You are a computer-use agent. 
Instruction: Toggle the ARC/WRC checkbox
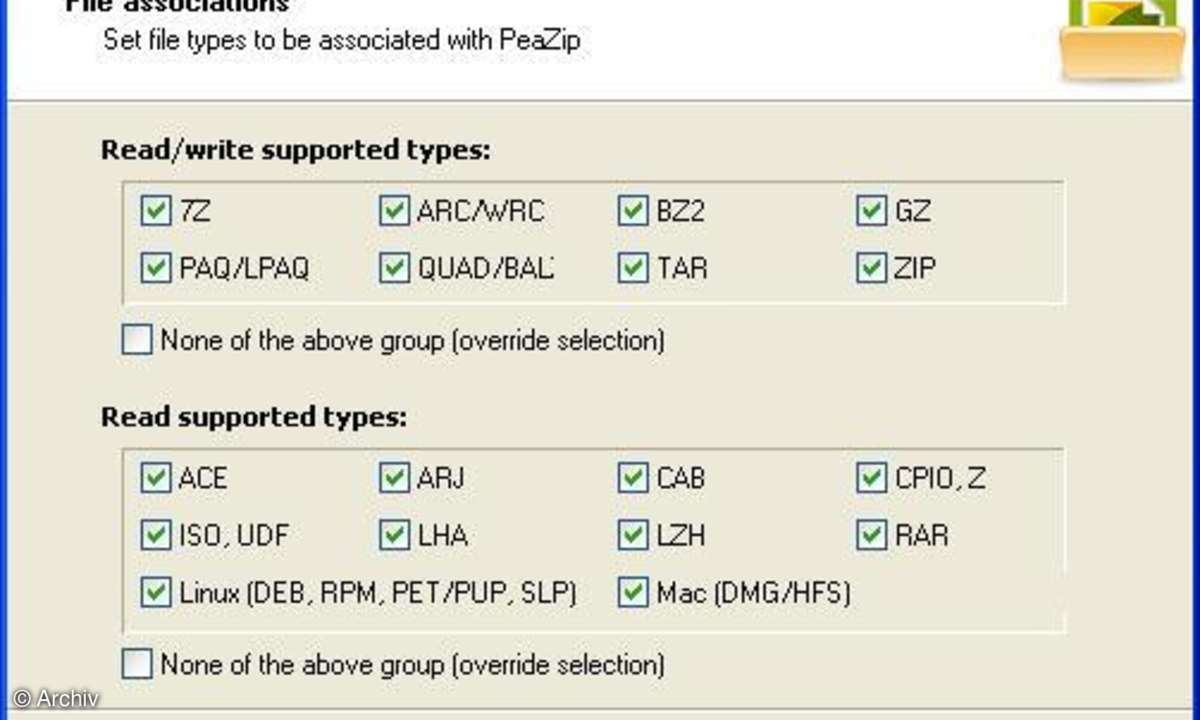(x=394, y=211)
